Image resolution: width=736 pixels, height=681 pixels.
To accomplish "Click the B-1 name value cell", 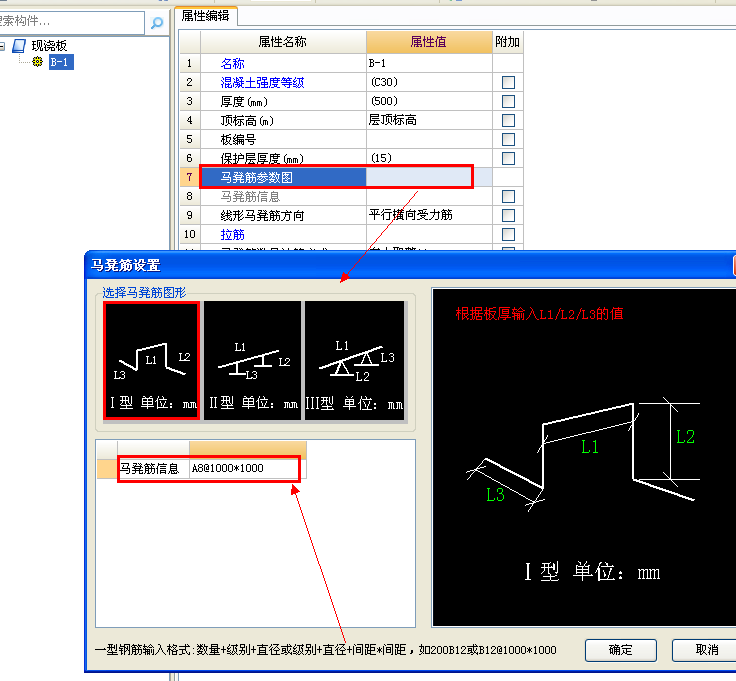I will click(x=429, y=63).
